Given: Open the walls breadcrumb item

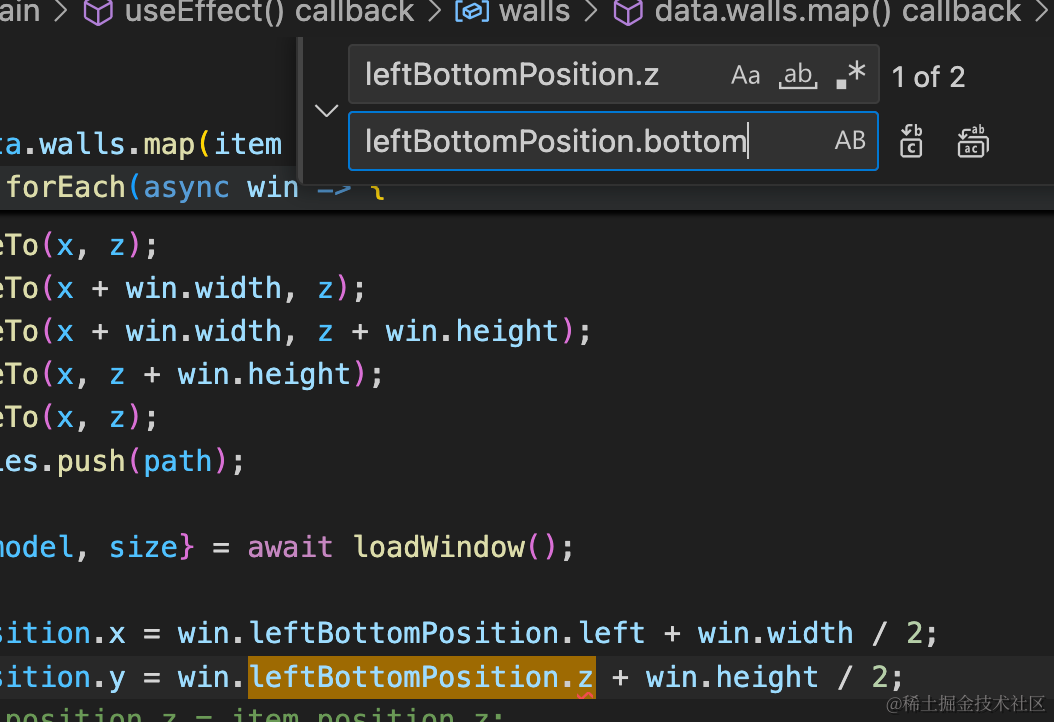Looking at the screenshot, I should click(x=535, y=11).
